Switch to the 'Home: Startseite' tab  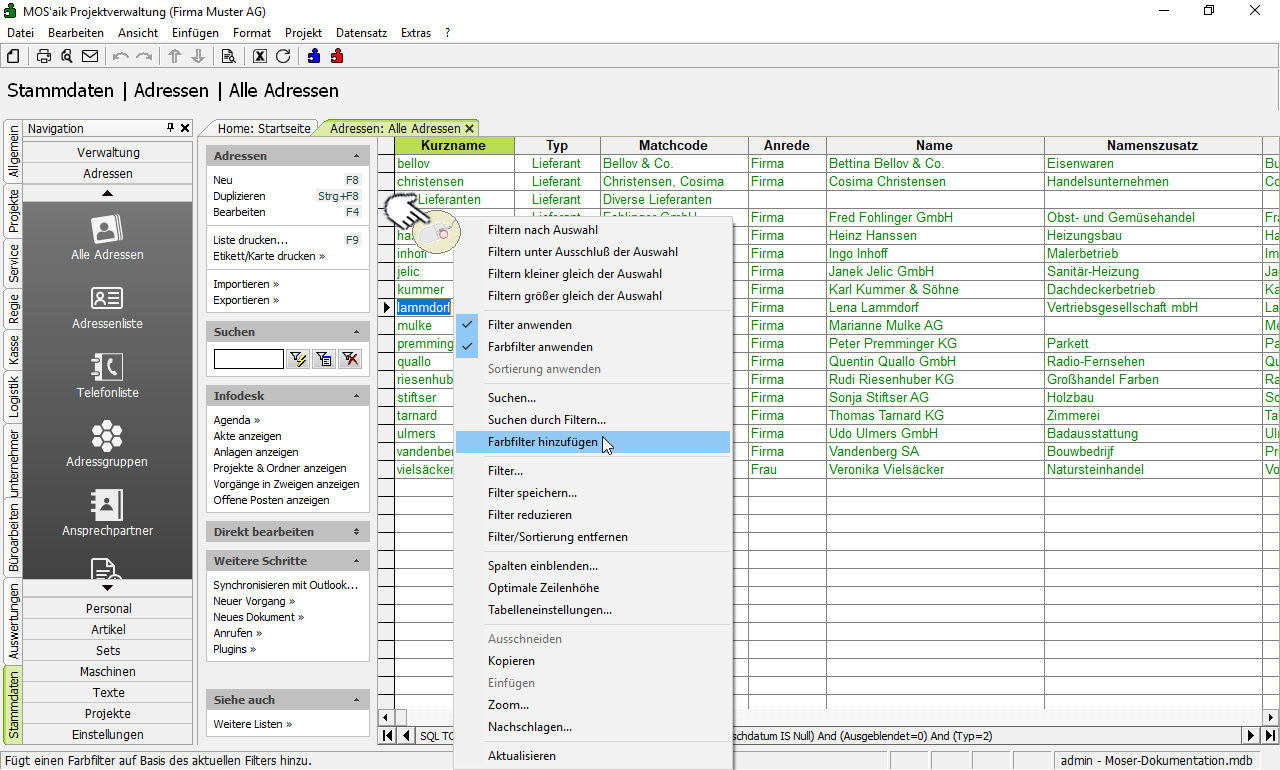tap(264, 129)
